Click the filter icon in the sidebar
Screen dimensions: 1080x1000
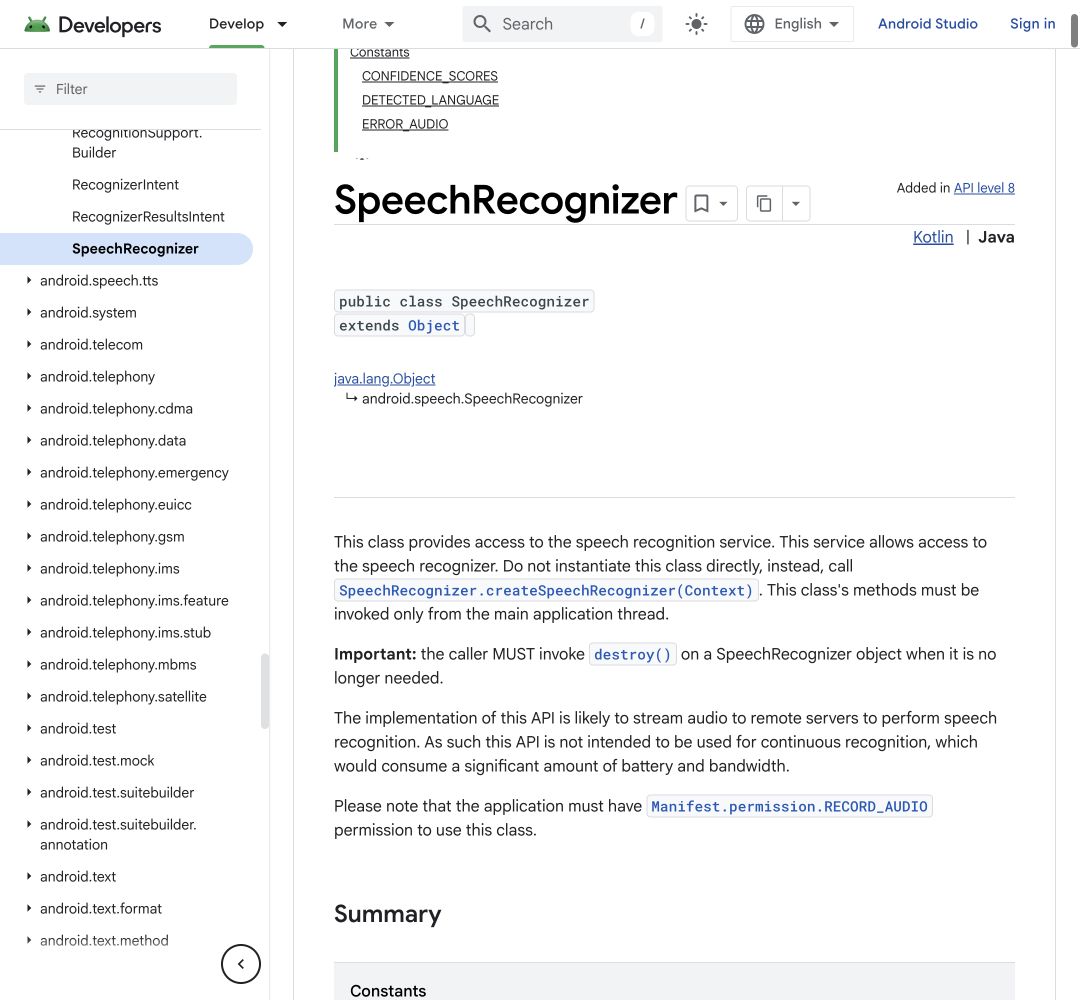tap(40, 89)
